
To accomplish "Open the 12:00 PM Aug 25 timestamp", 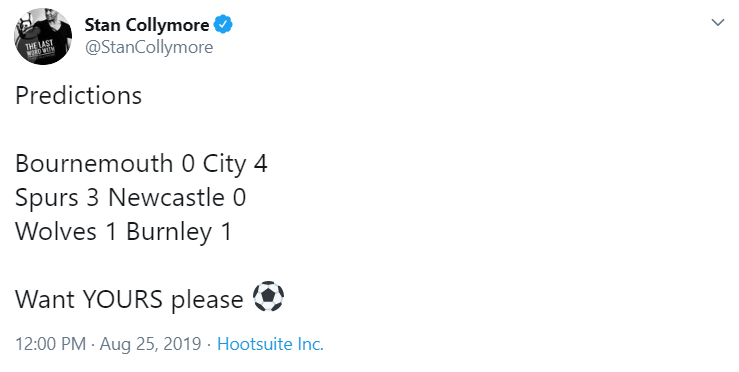I will 108,344.
